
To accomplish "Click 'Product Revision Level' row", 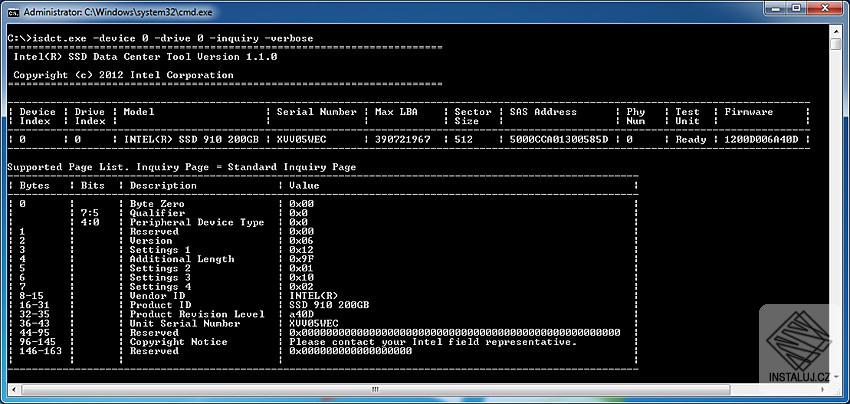I will click(x=197, y=315).
